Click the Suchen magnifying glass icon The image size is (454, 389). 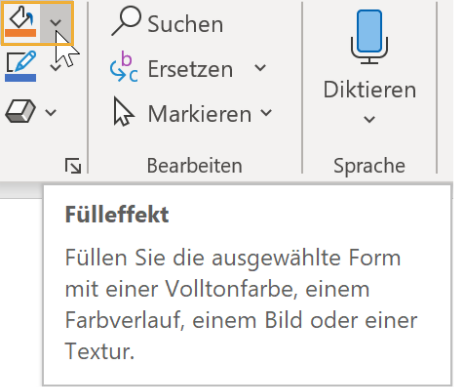click(x=127, y=21)
